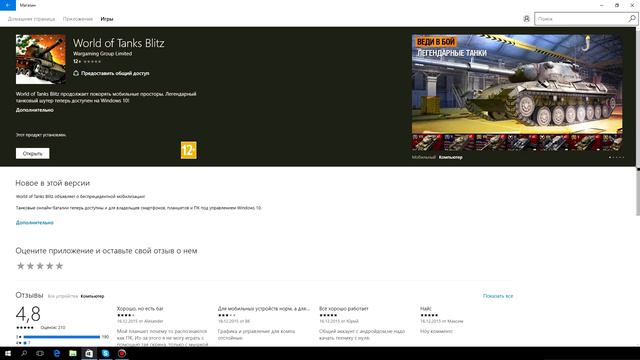Open the Wargaming Group Limited publisher link

[102, 53]
